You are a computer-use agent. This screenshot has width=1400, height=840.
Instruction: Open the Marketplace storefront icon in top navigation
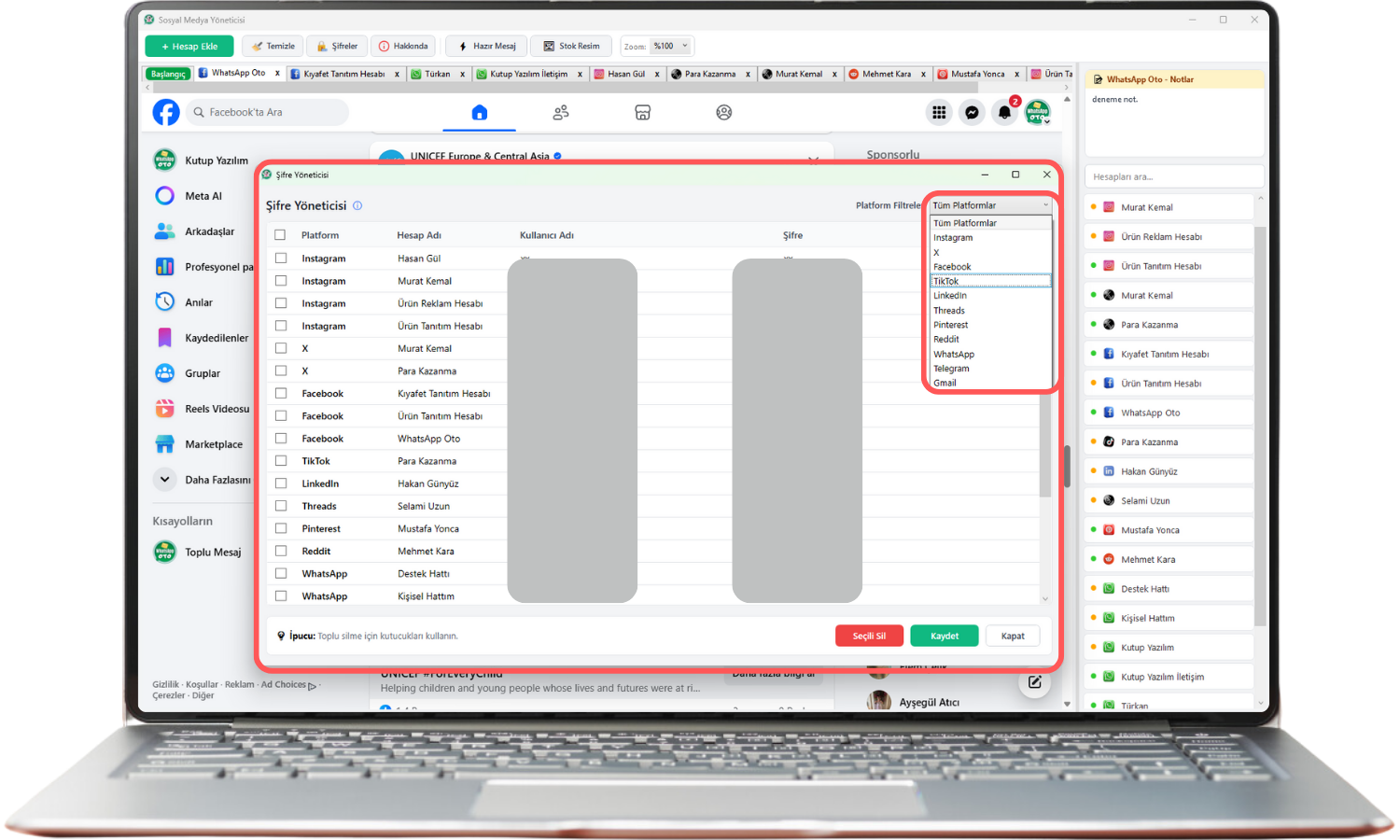pyautogui.click(x=642, y=112)
